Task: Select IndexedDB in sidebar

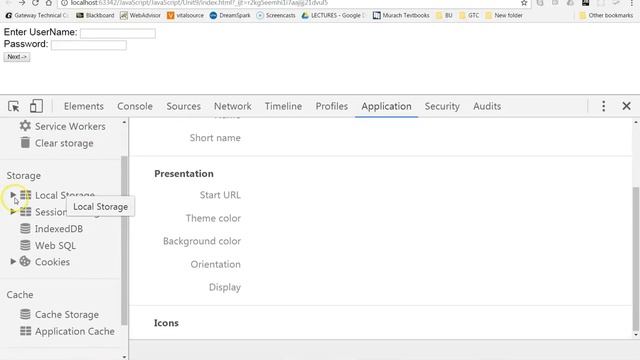Action: [x=59, y=229]
